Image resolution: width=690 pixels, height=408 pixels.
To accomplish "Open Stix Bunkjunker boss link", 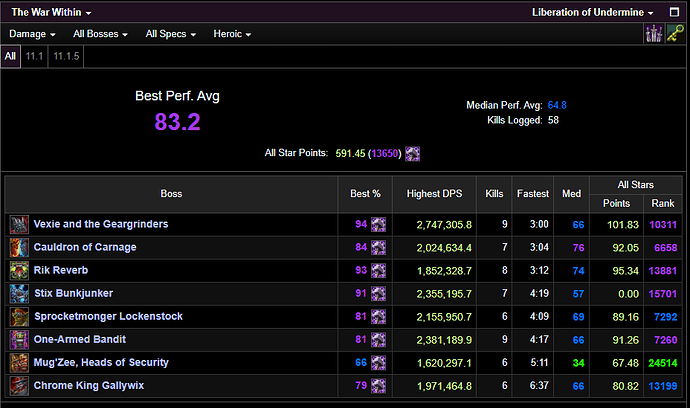I will coord(73,293).
